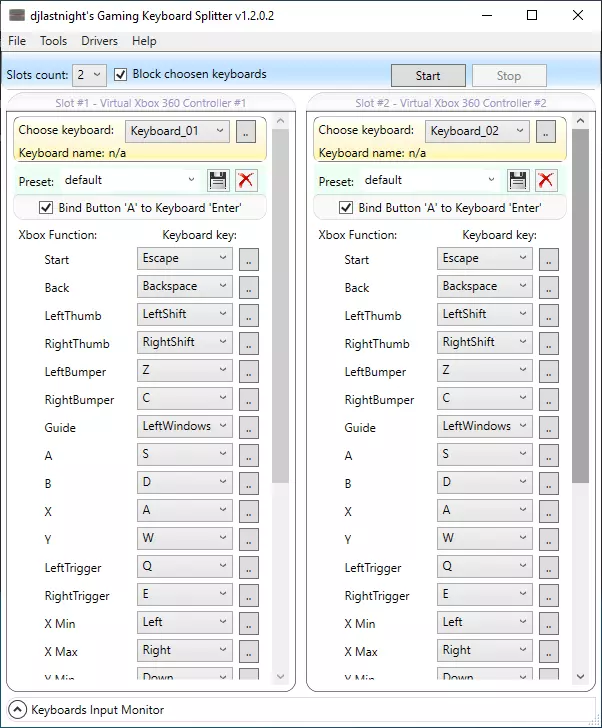Click the '..' button next to A in Slot #1

tap(249, 455)
